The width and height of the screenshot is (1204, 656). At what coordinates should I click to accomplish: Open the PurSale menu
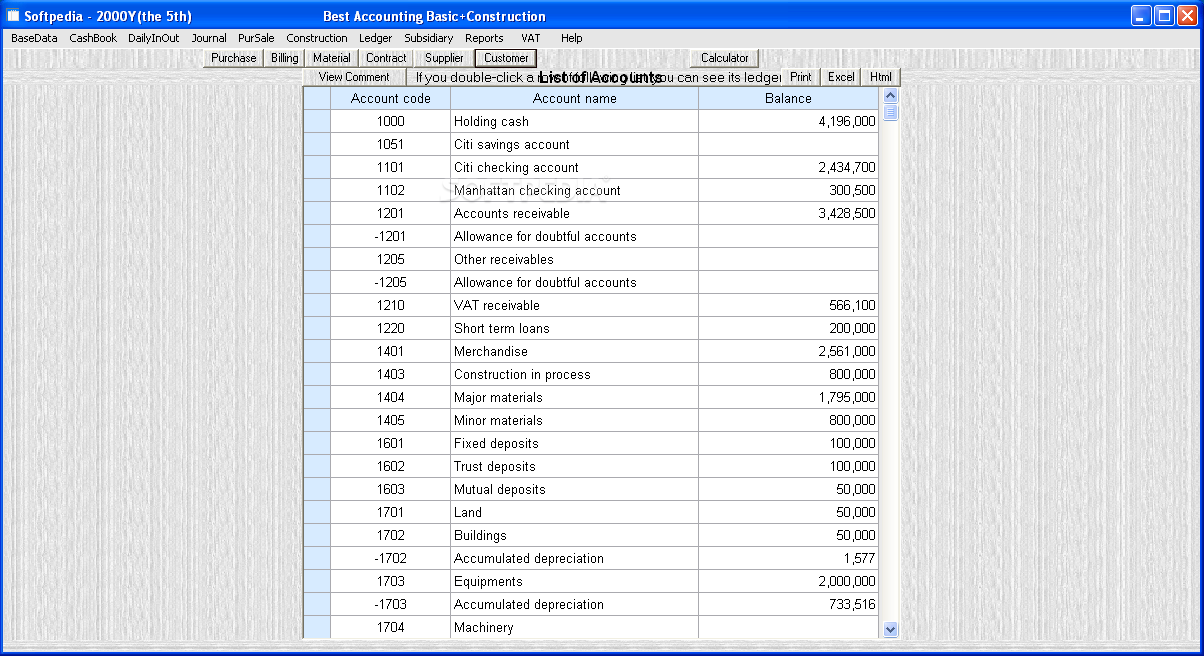256,38
